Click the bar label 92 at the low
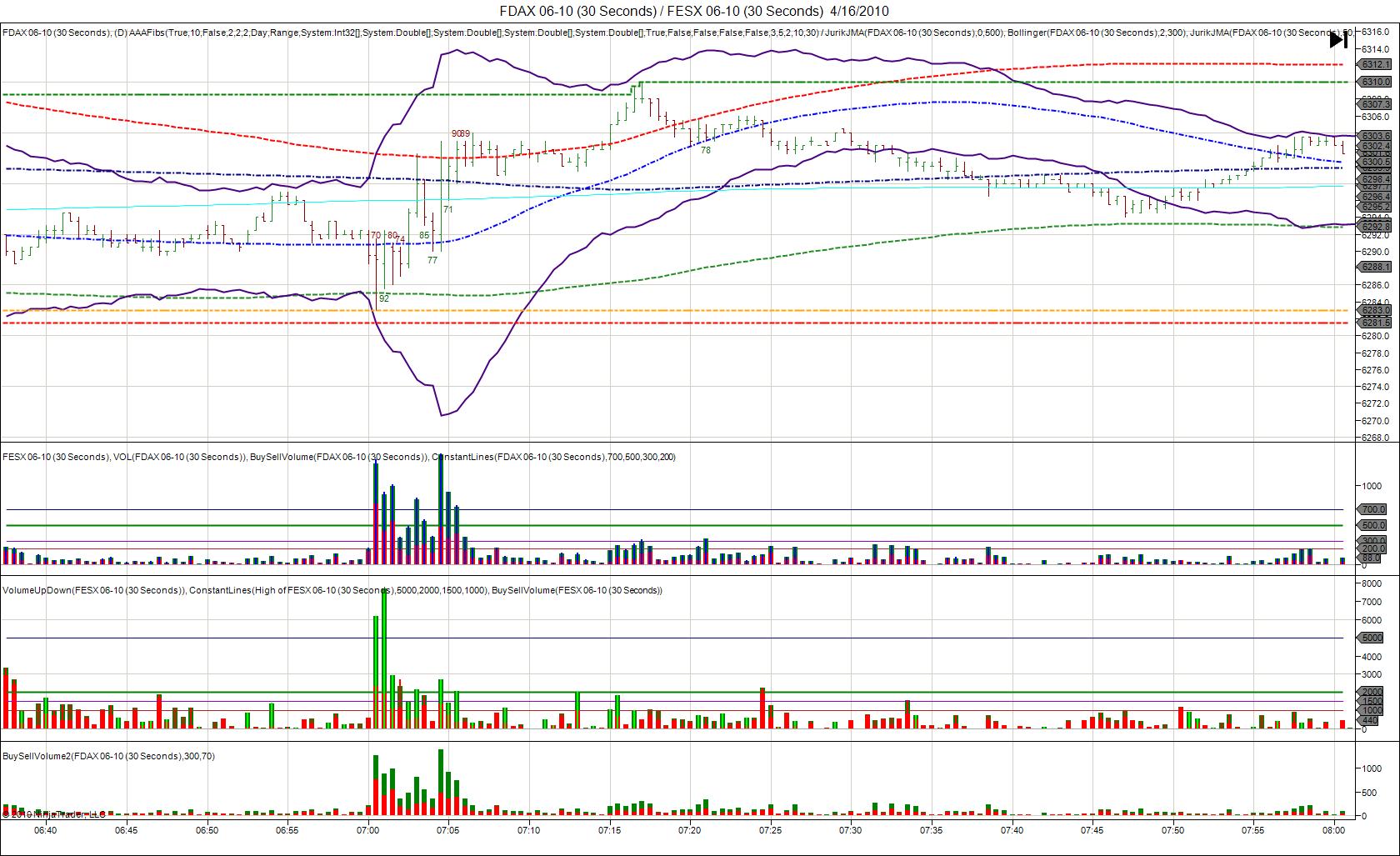Screen dimensions: 1400x856 point(384,298)
